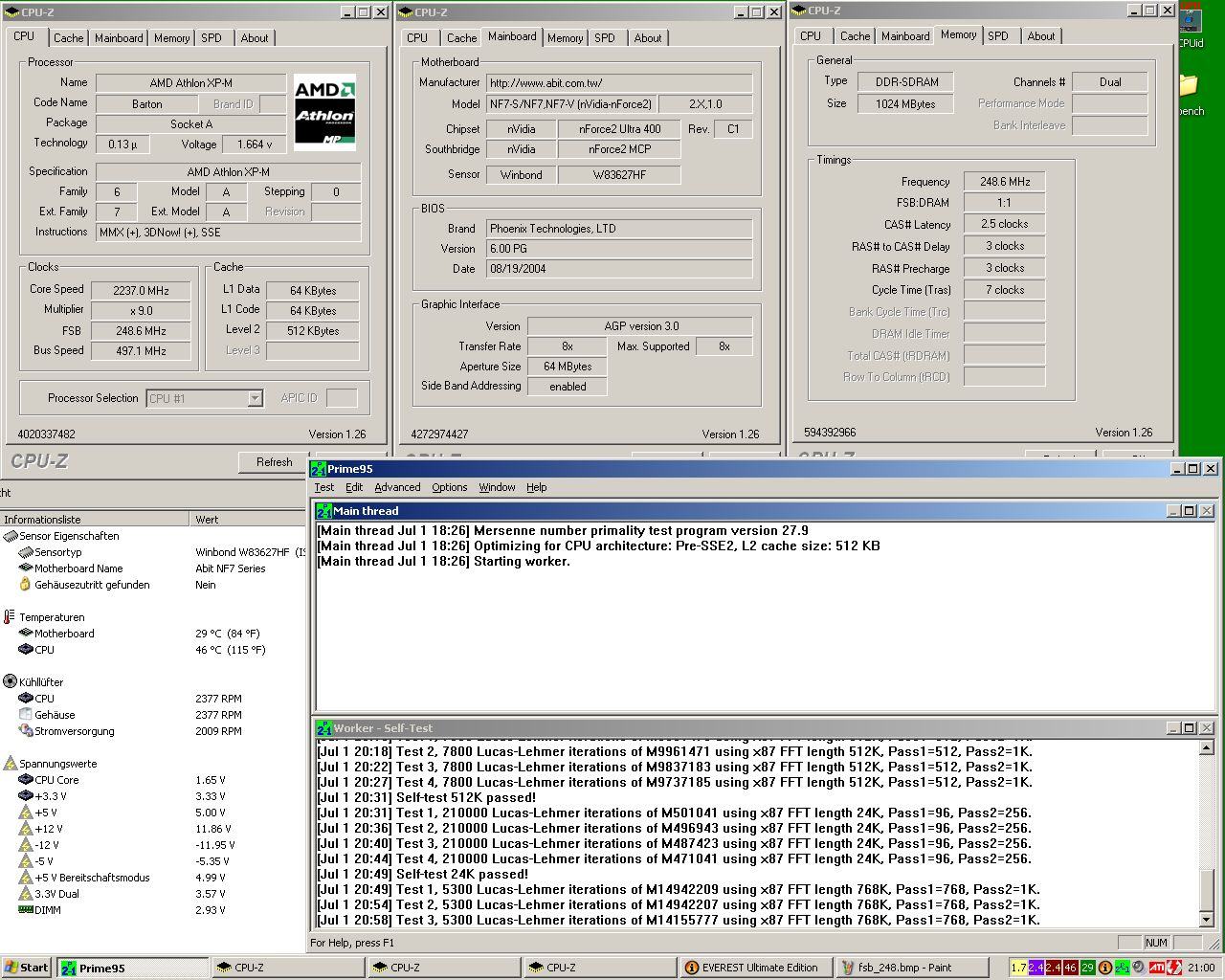Open SPD tab in right CPU-Z window

[x=998, y=36]
